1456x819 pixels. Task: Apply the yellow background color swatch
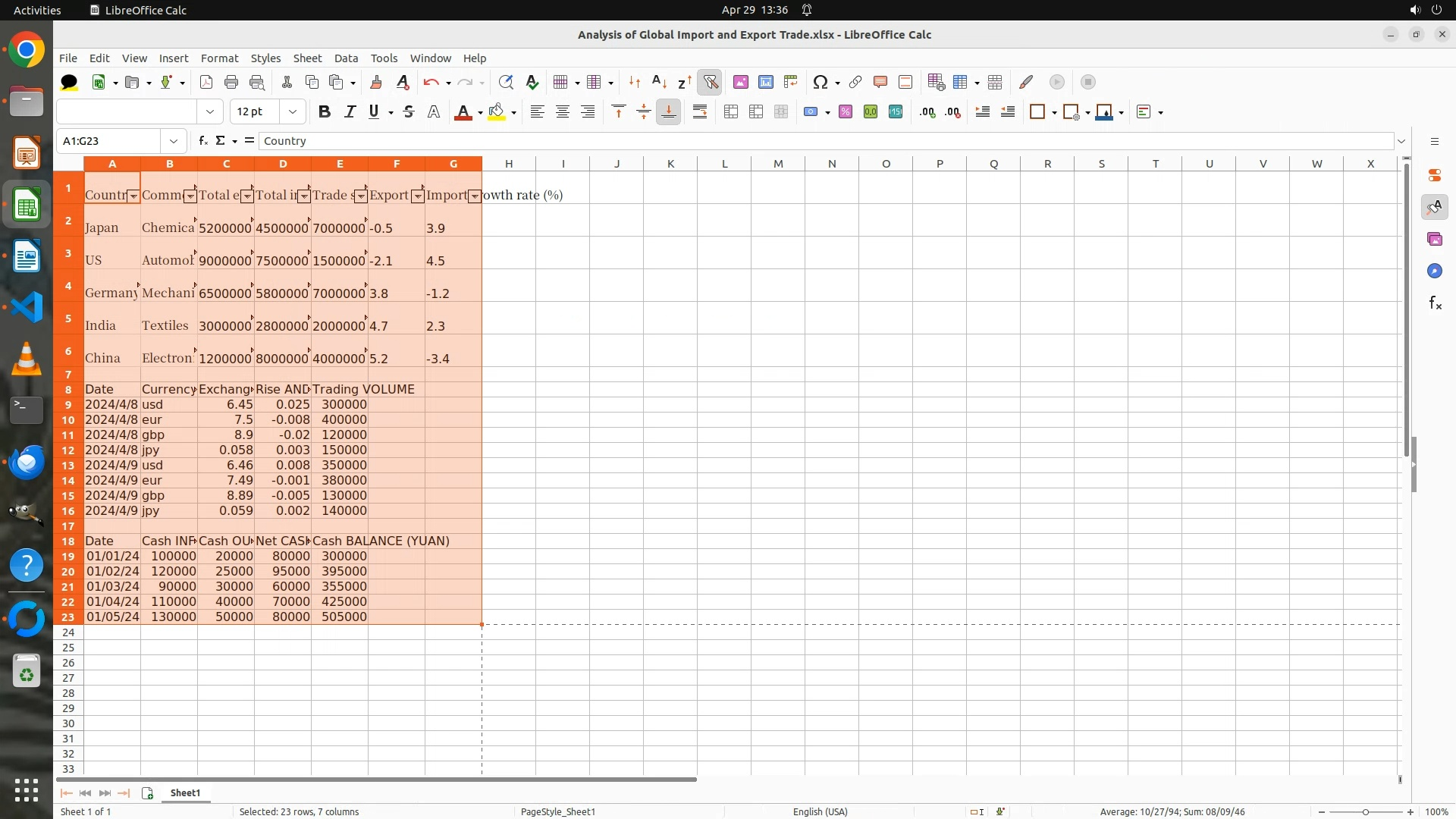pyautogui.click(x=496, y=112)
